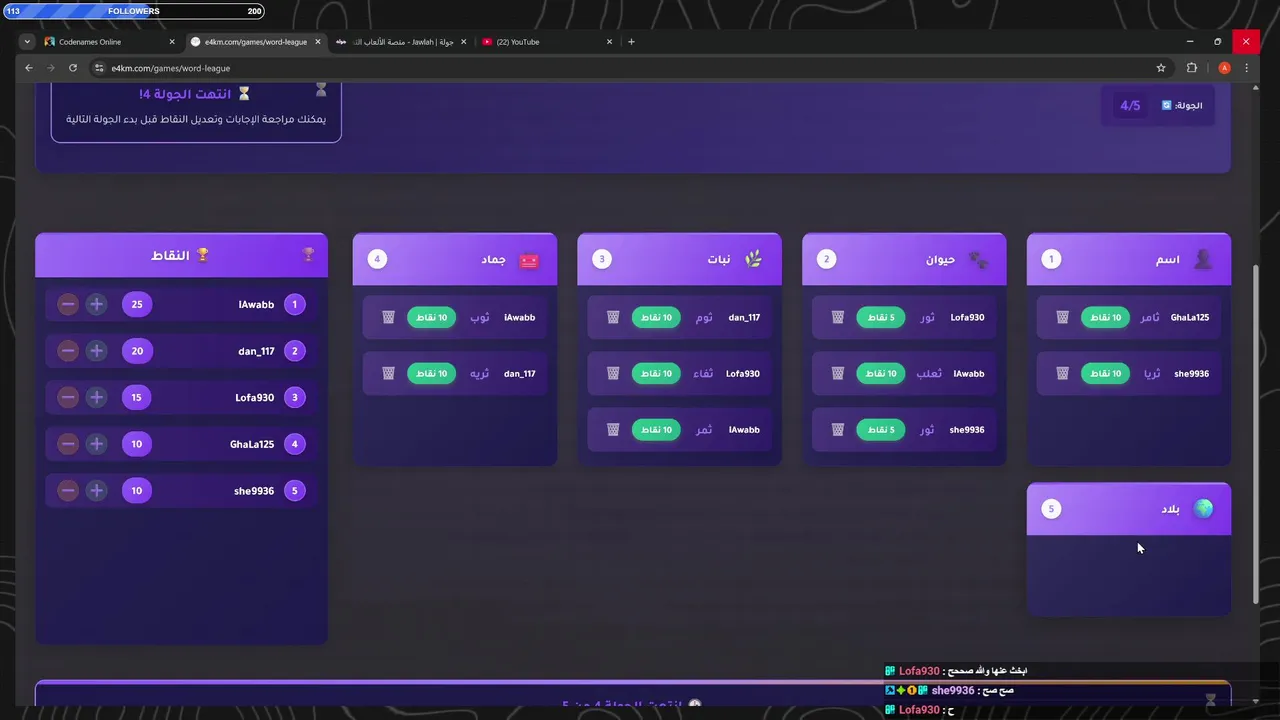The width and height of the screenshot is (1280, 720).
Task: Increase dan_117's score in the points panel
Action: click(96, 351)
